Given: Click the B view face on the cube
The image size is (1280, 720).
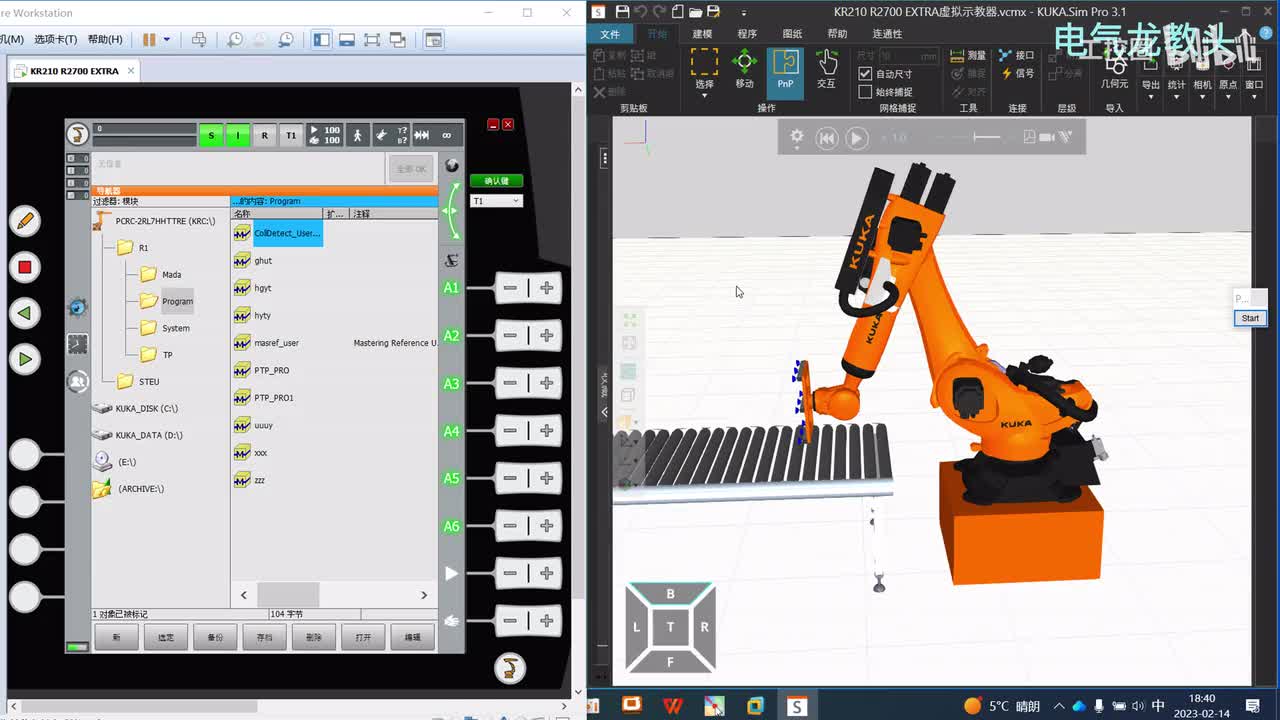Looking at the screenshot, I should pyautogui.click(x=670, y=594).
